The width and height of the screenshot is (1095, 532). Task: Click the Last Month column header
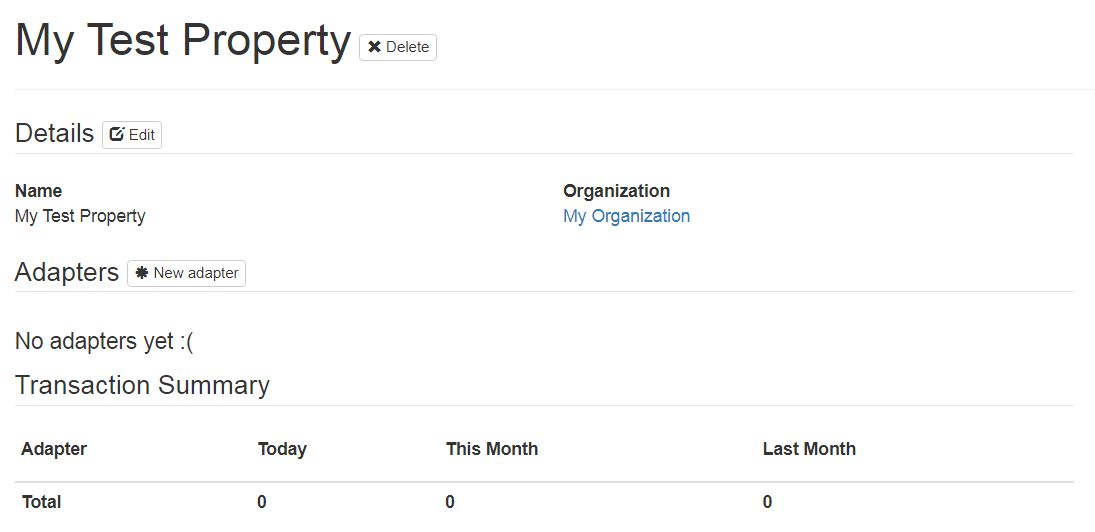click(809, 449)
